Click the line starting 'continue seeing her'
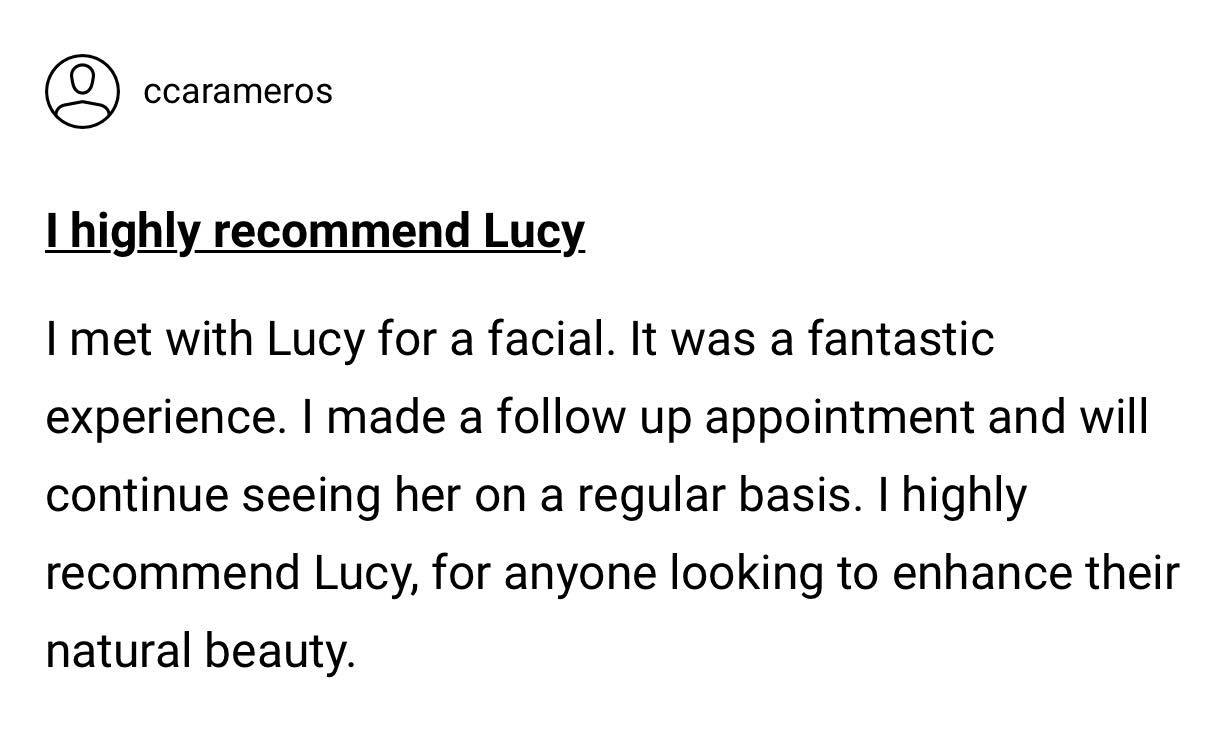 [536, 495]
